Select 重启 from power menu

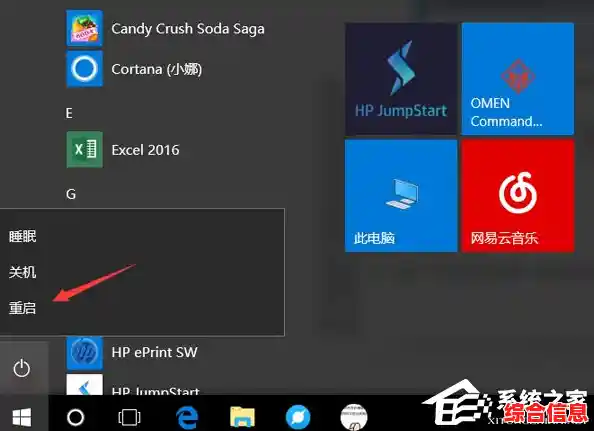23,308
